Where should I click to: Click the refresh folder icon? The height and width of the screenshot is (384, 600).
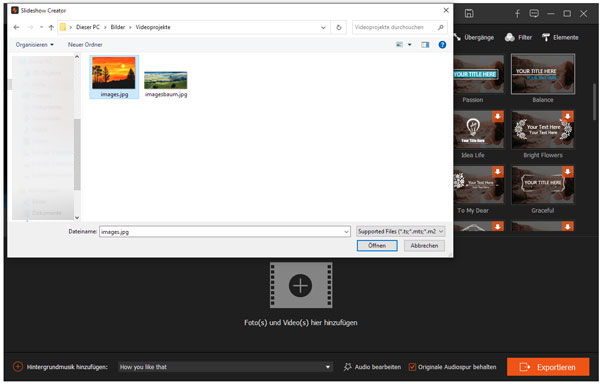click(x=339, y=28)
